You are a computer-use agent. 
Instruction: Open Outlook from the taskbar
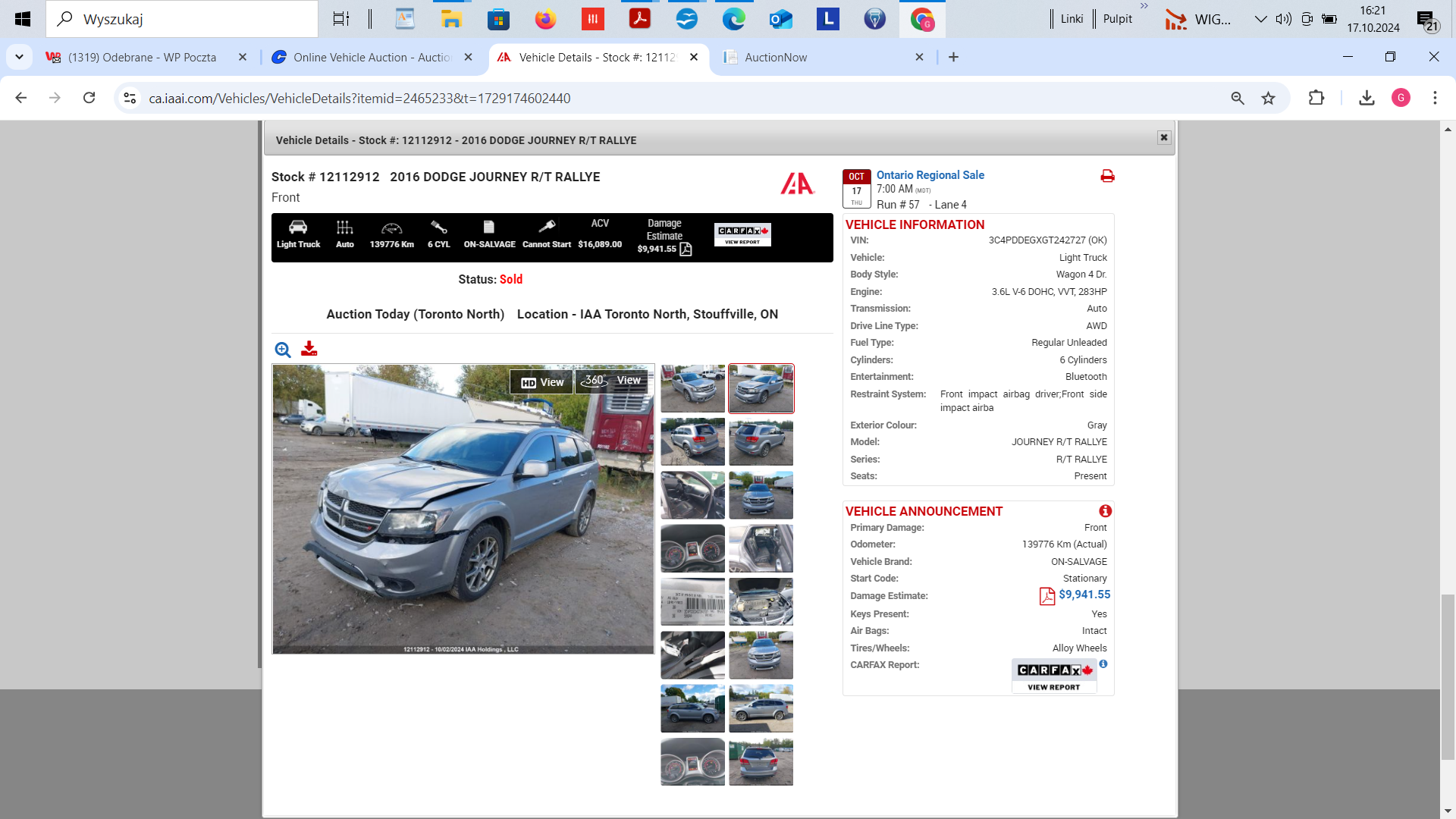coord(780,19)
